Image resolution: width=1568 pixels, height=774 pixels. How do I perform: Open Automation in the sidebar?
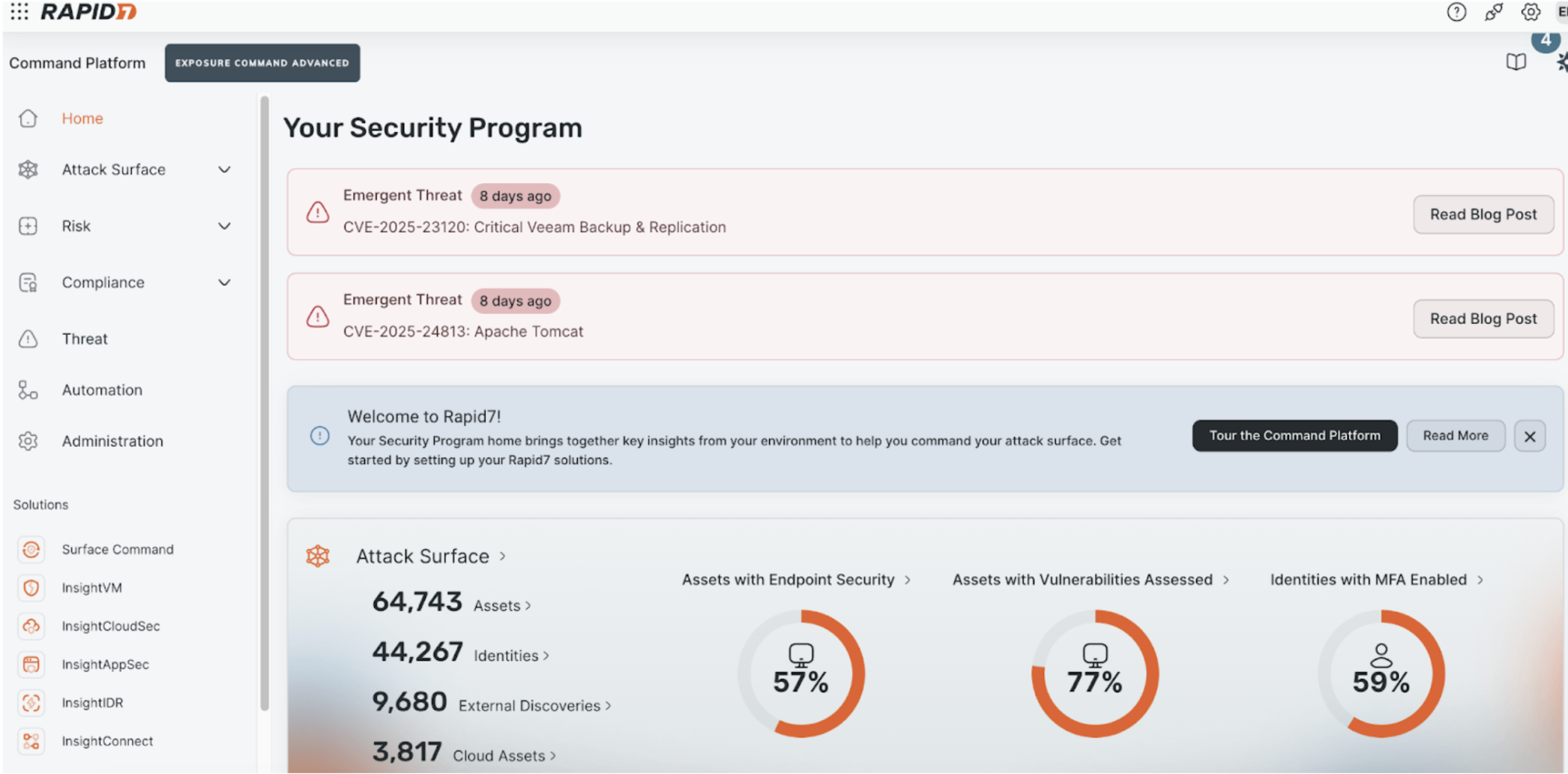pyautogui.click(x=102, y=390)
